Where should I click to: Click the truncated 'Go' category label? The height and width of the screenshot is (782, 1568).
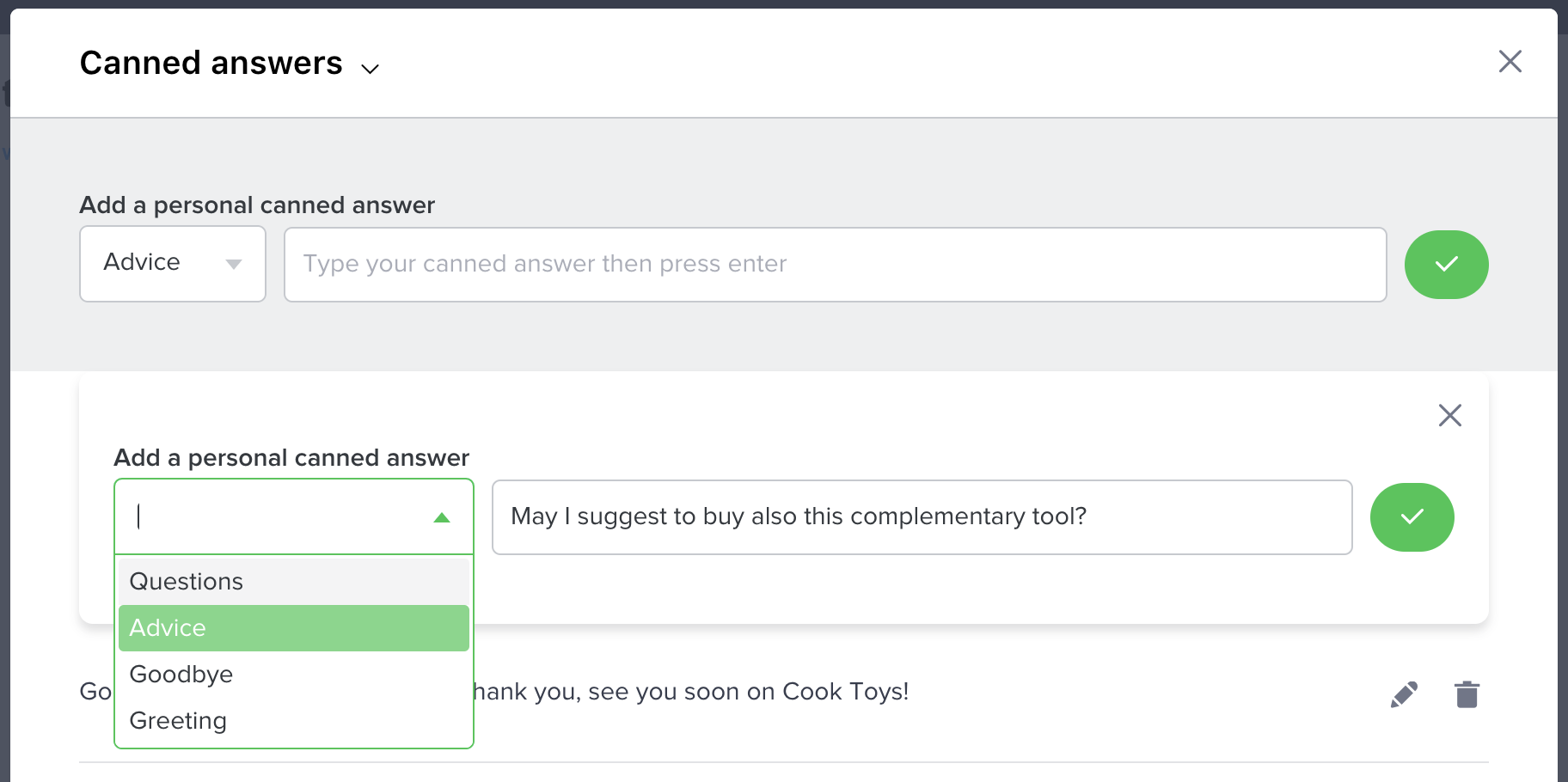pos(95,692)
